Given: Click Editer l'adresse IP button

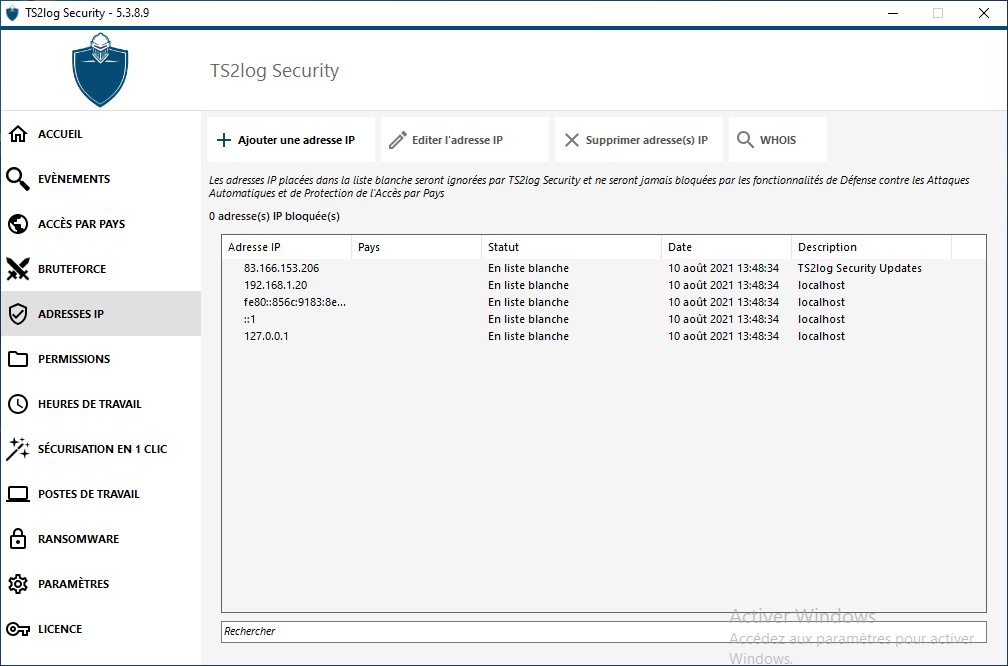Looking at the screenshot, I should [x=465, y=140].
